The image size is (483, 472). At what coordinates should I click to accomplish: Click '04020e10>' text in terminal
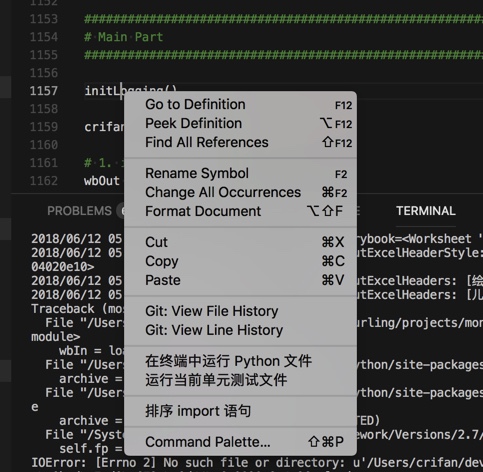(63, 267)
